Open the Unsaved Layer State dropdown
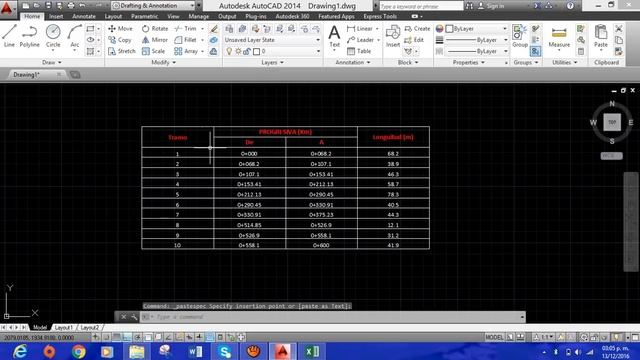This screenshot has height=360, width=640. tap(272, 40)
